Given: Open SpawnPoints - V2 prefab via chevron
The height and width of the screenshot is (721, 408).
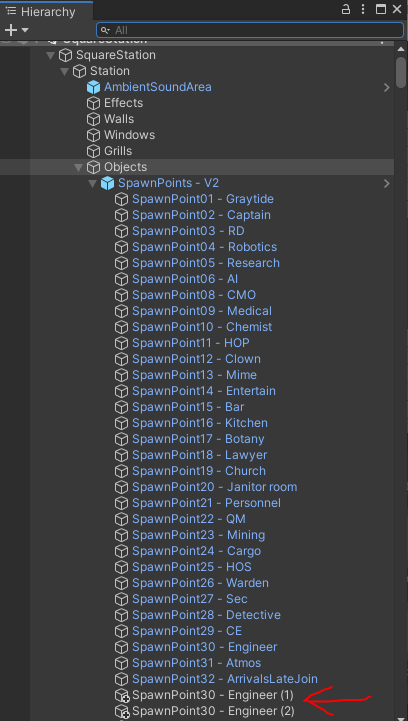Looking at the screenshot, I should click(386, 183).
